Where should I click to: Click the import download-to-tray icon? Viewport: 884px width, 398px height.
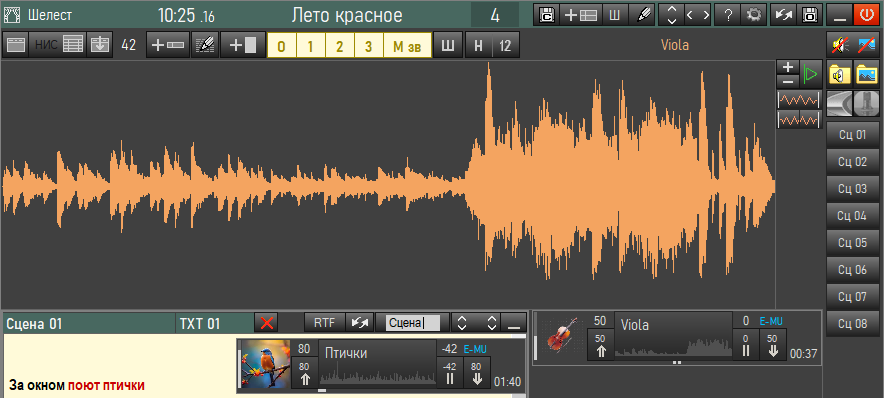tap(99, 45)
